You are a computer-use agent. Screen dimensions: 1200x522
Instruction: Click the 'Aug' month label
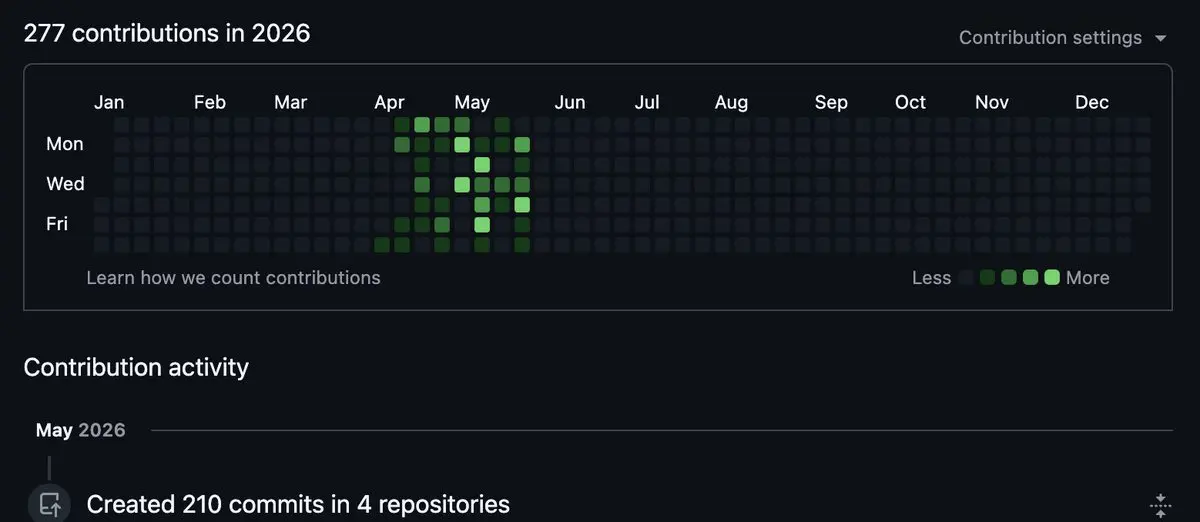(x=731, y=102)
